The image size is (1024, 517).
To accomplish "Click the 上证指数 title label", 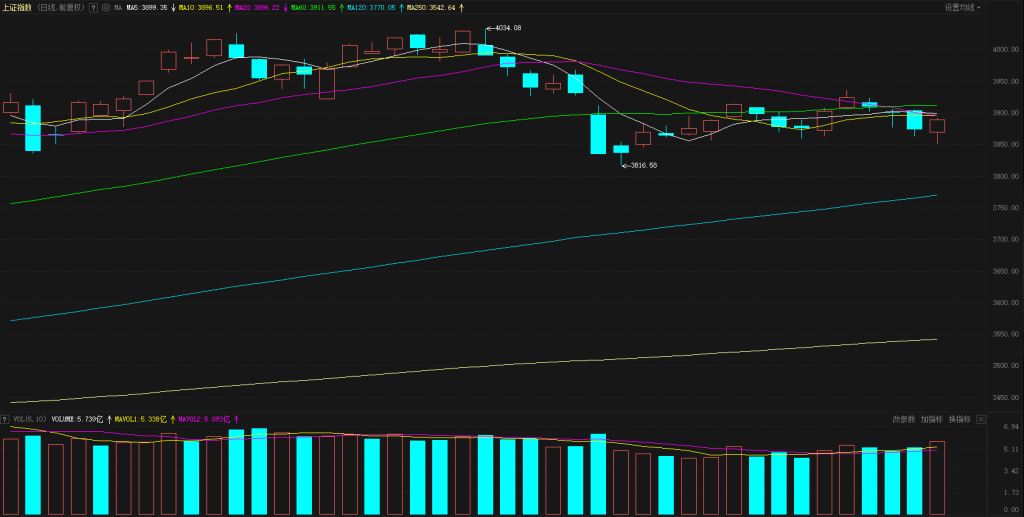I will (17, 7).
